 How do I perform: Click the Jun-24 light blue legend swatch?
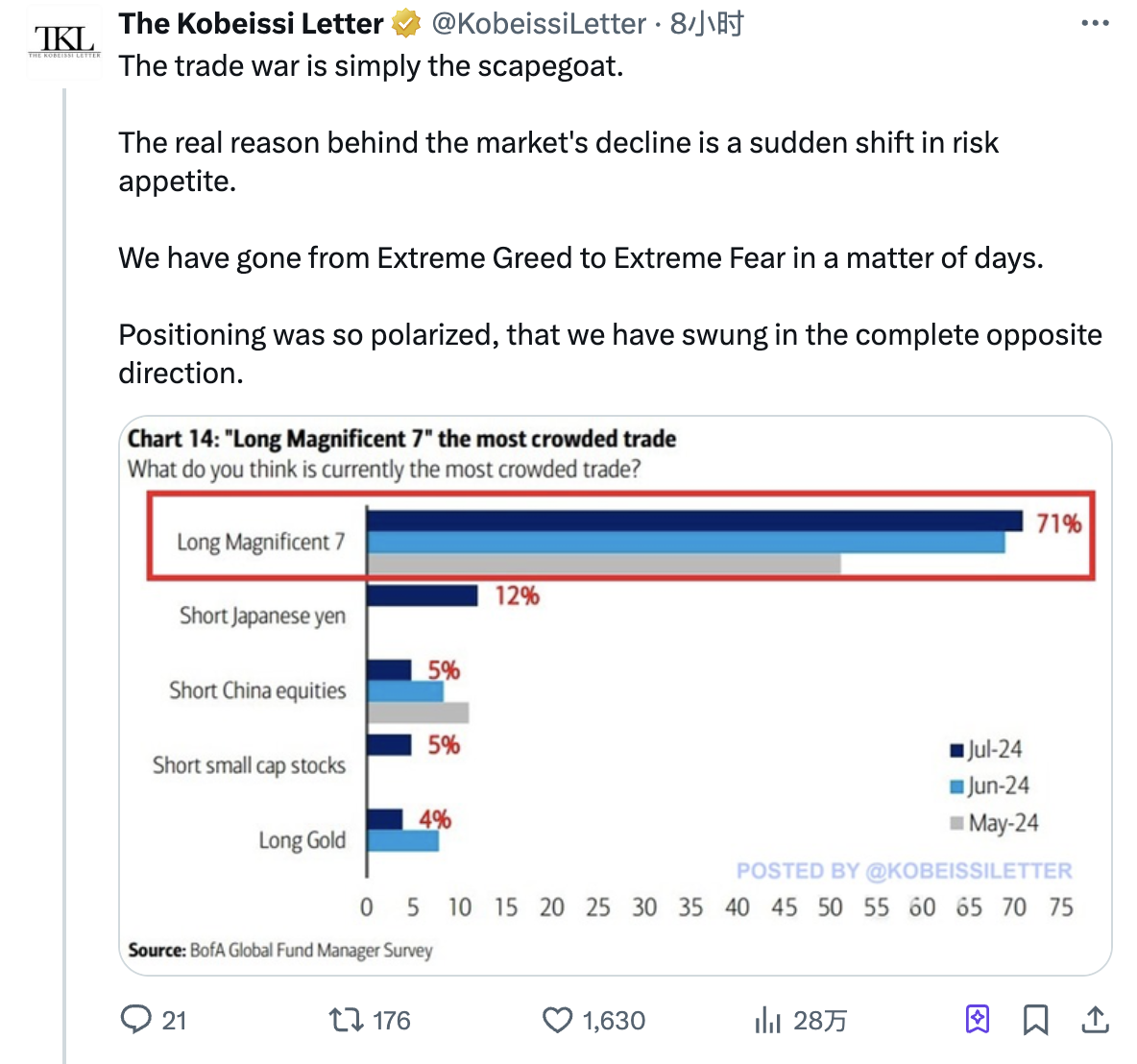pyautogui.click(x=956, y=787)
